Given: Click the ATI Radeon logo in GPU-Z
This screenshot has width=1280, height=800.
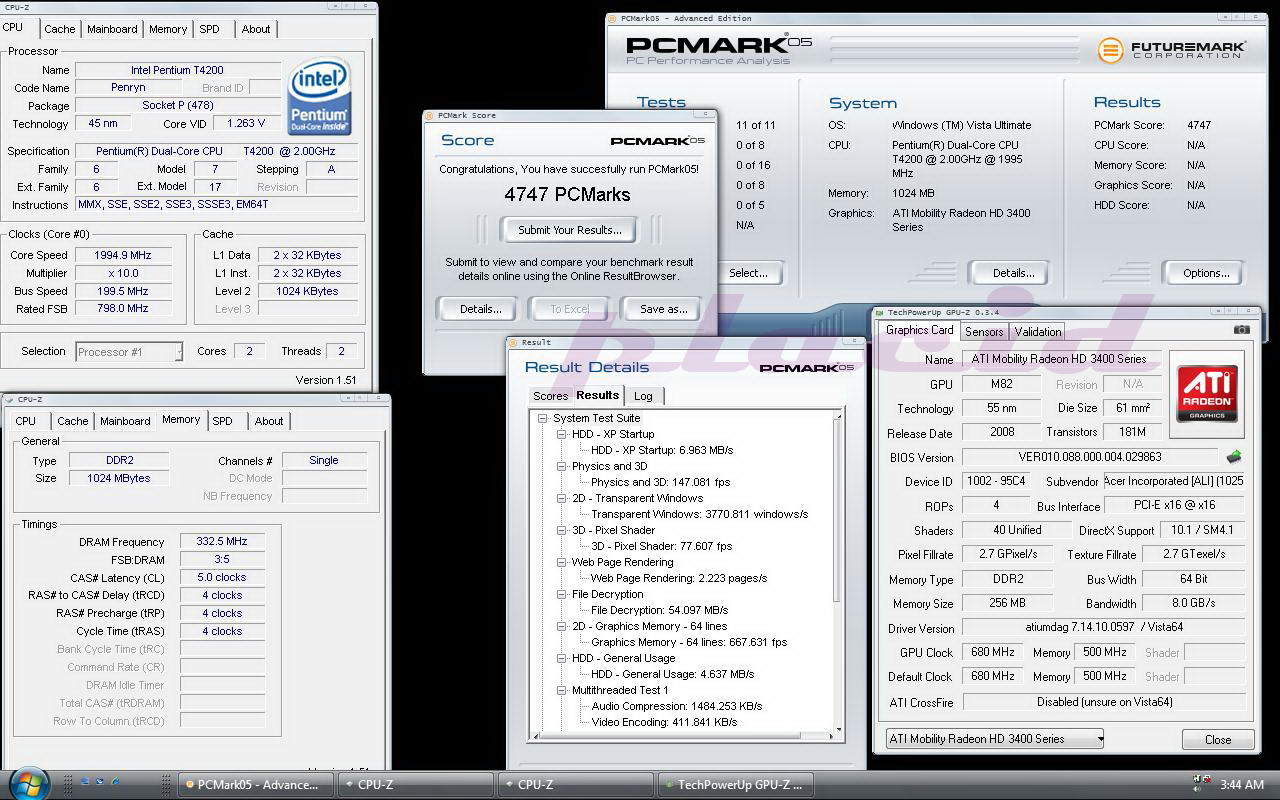Looking at the screenshot, I should pos(1207,394).
